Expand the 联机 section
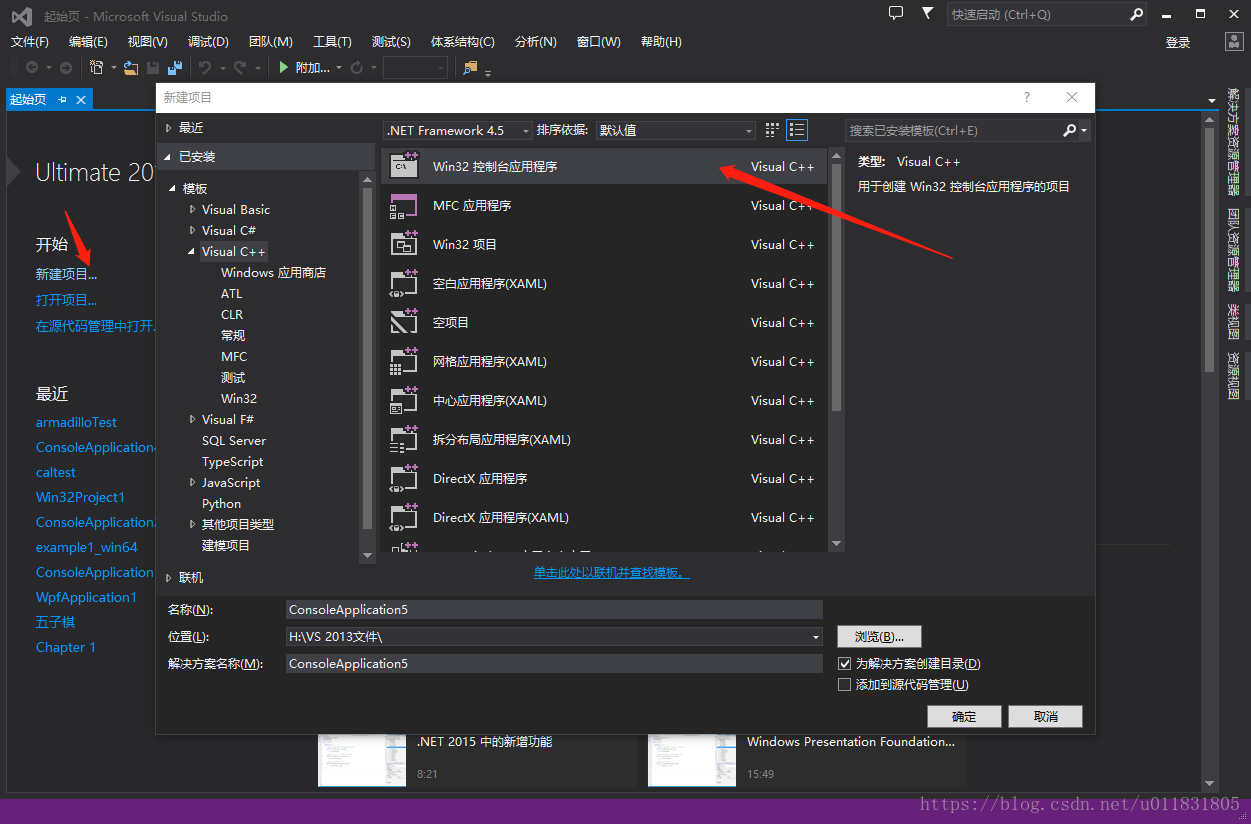This screenshot has width=1251, height=824. [x=169, y=578]
